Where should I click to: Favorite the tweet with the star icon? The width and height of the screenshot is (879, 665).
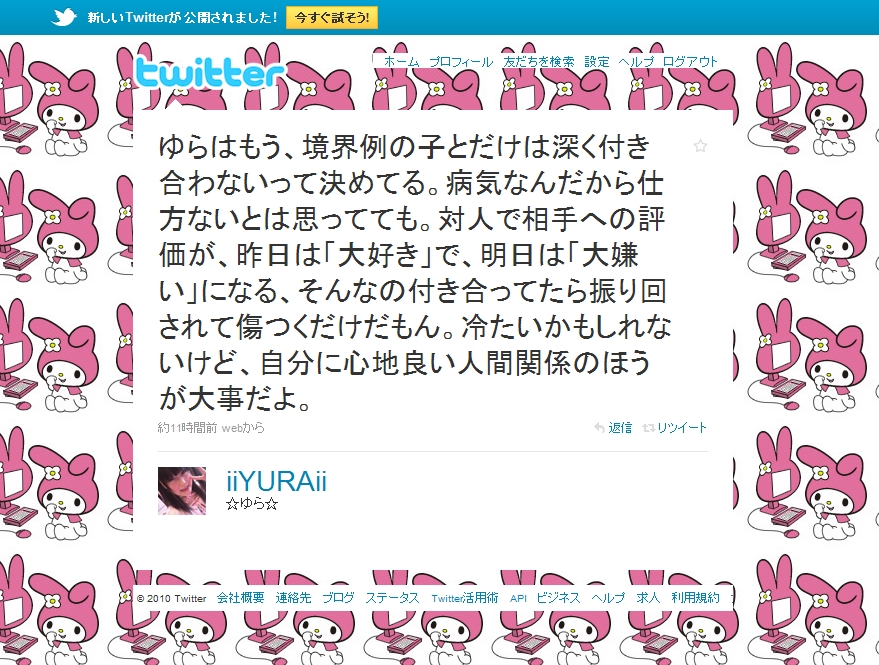[700, 146]
